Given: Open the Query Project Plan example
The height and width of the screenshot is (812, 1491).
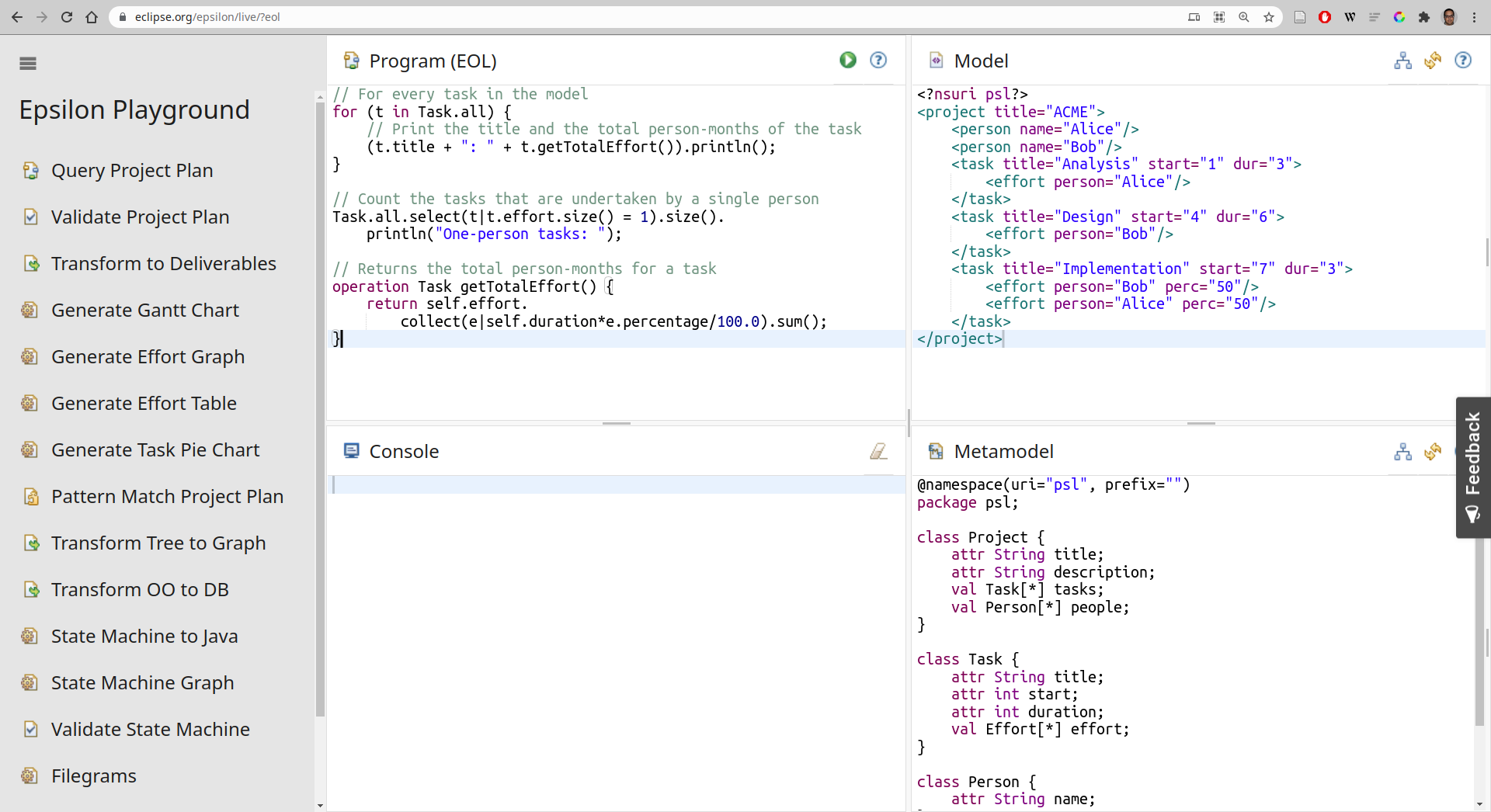Looking at the screenshot, I should pos(131,171).
